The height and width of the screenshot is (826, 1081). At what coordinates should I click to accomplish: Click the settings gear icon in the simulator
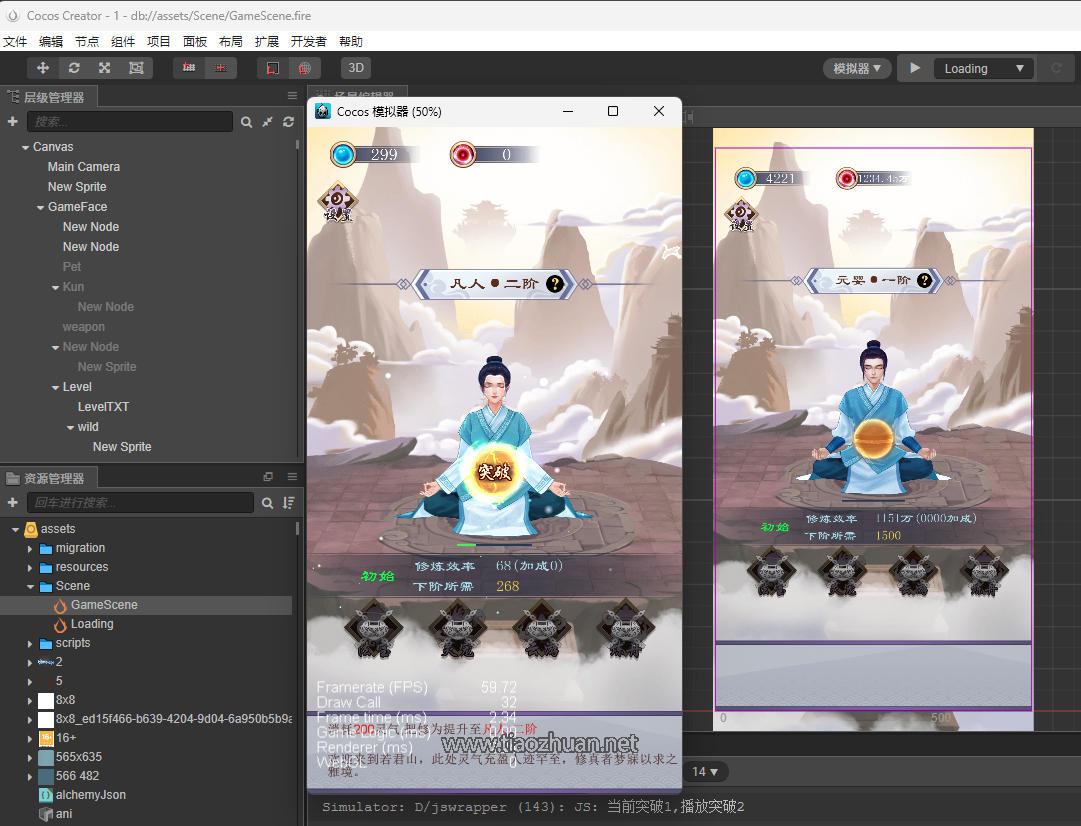(337, 201)
